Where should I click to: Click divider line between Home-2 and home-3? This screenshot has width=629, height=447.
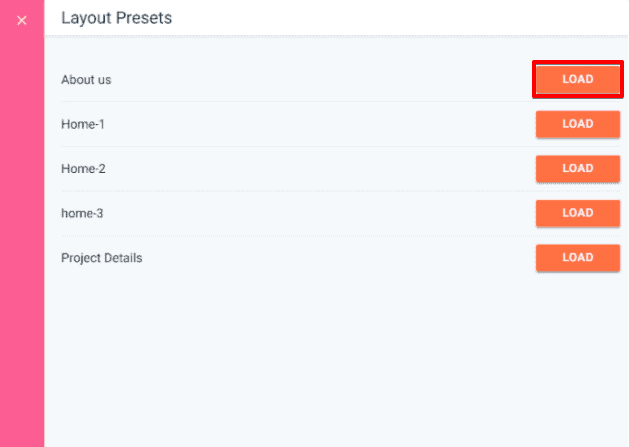coord(300,191)
